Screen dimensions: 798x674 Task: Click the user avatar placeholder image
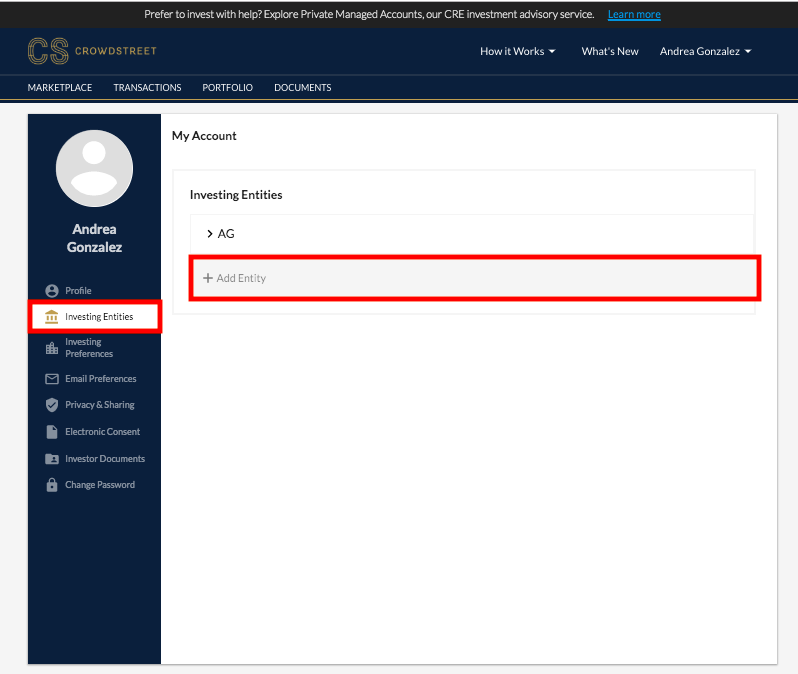(x=94, y=168)
